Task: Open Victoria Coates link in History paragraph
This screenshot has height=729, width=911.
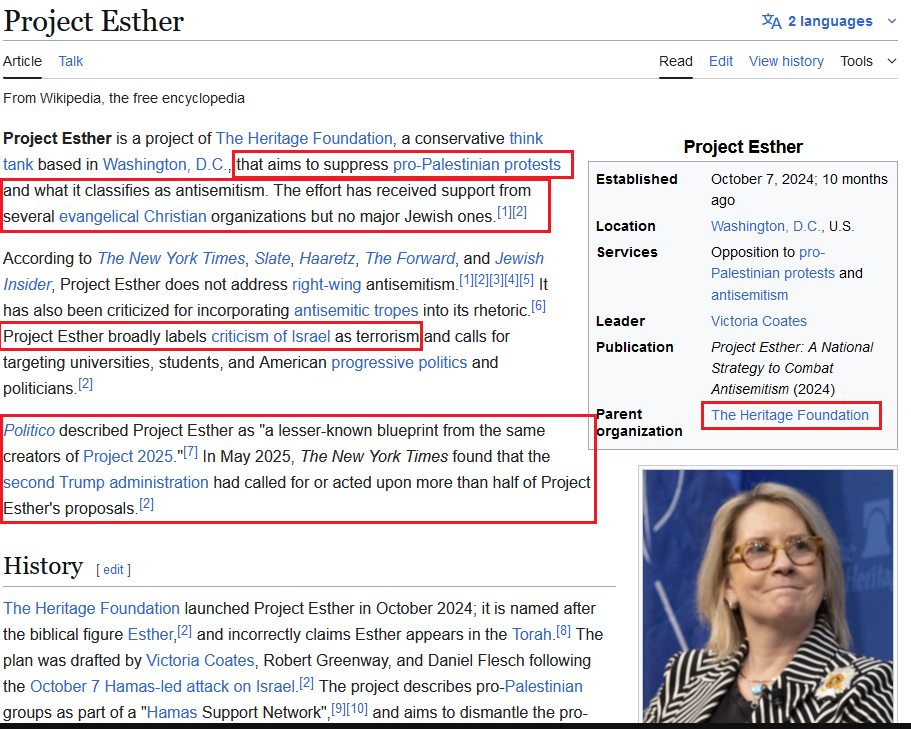Action: pyautogui.click(x=200, y=660)
